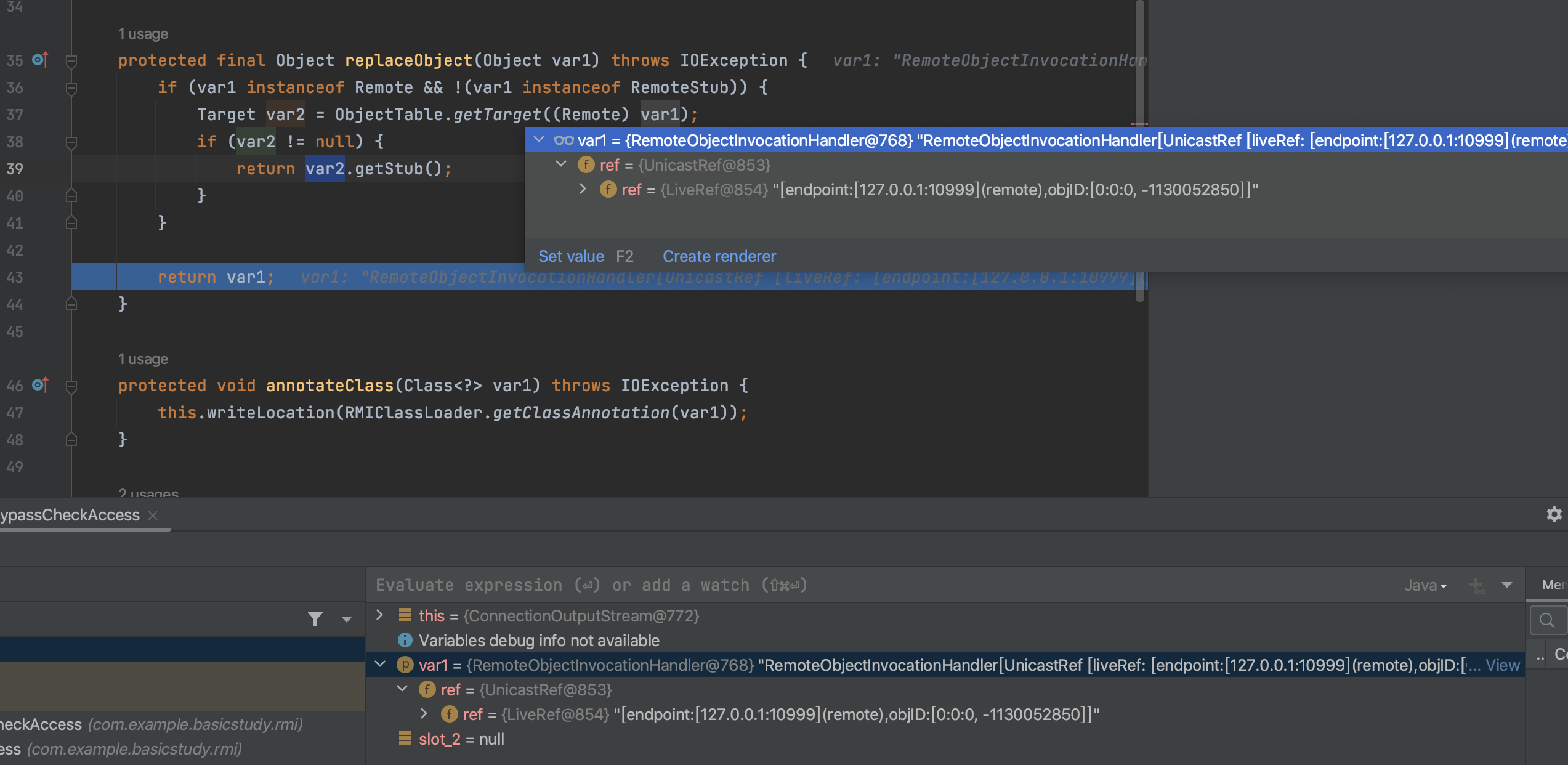Click the slot_2 variable icon
The height and width of the screenshot is (765, 1568).
tap(405, 739)
